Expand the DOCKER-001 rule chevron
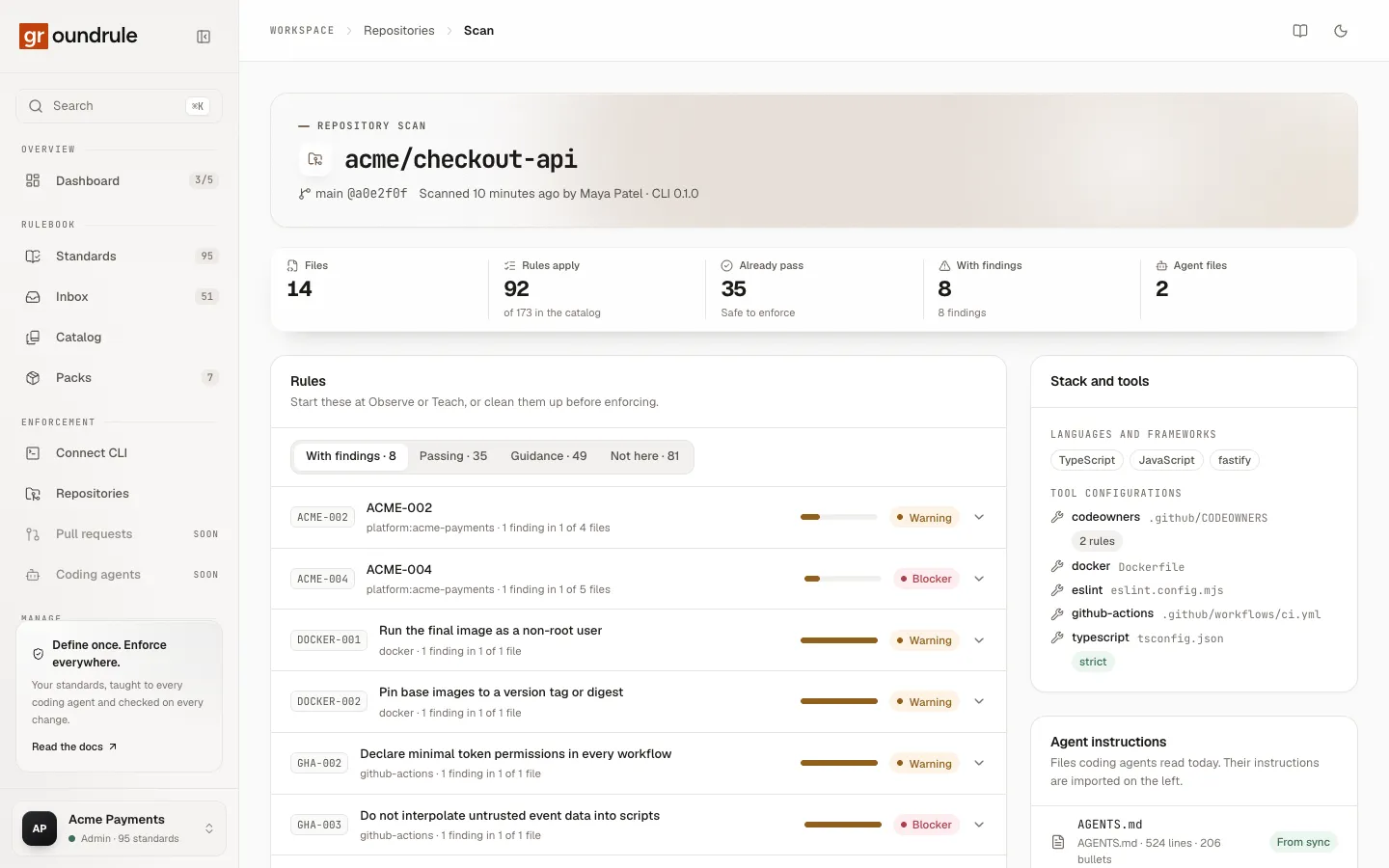This screenshot has height=868, width=1389. (x=979, y=640)
